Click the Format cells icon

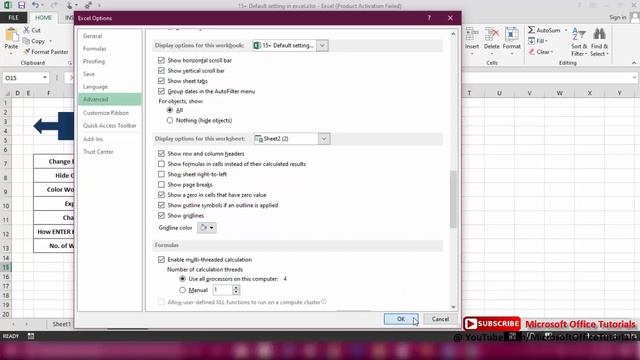click(511, 34)
